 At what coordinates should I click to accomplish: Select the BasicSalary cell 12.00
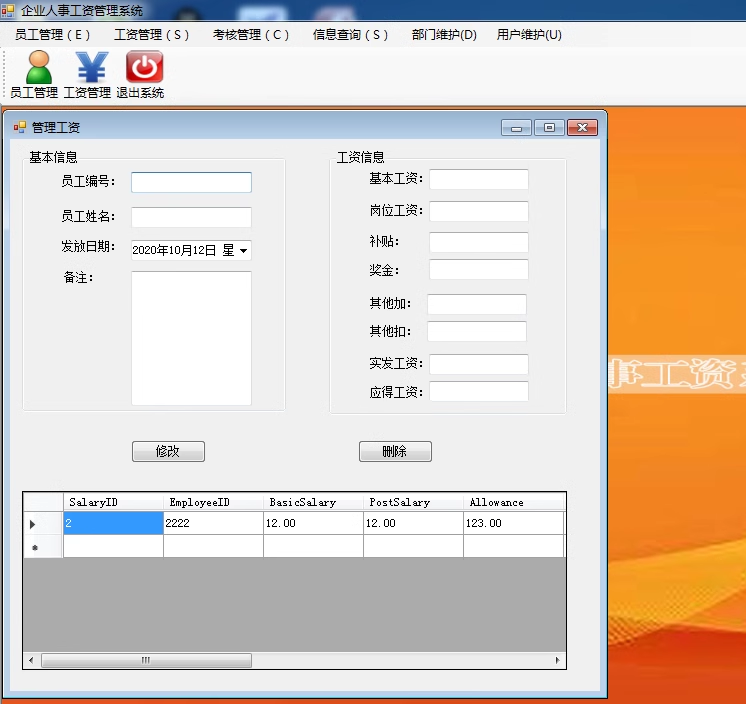tap(313, 523)
